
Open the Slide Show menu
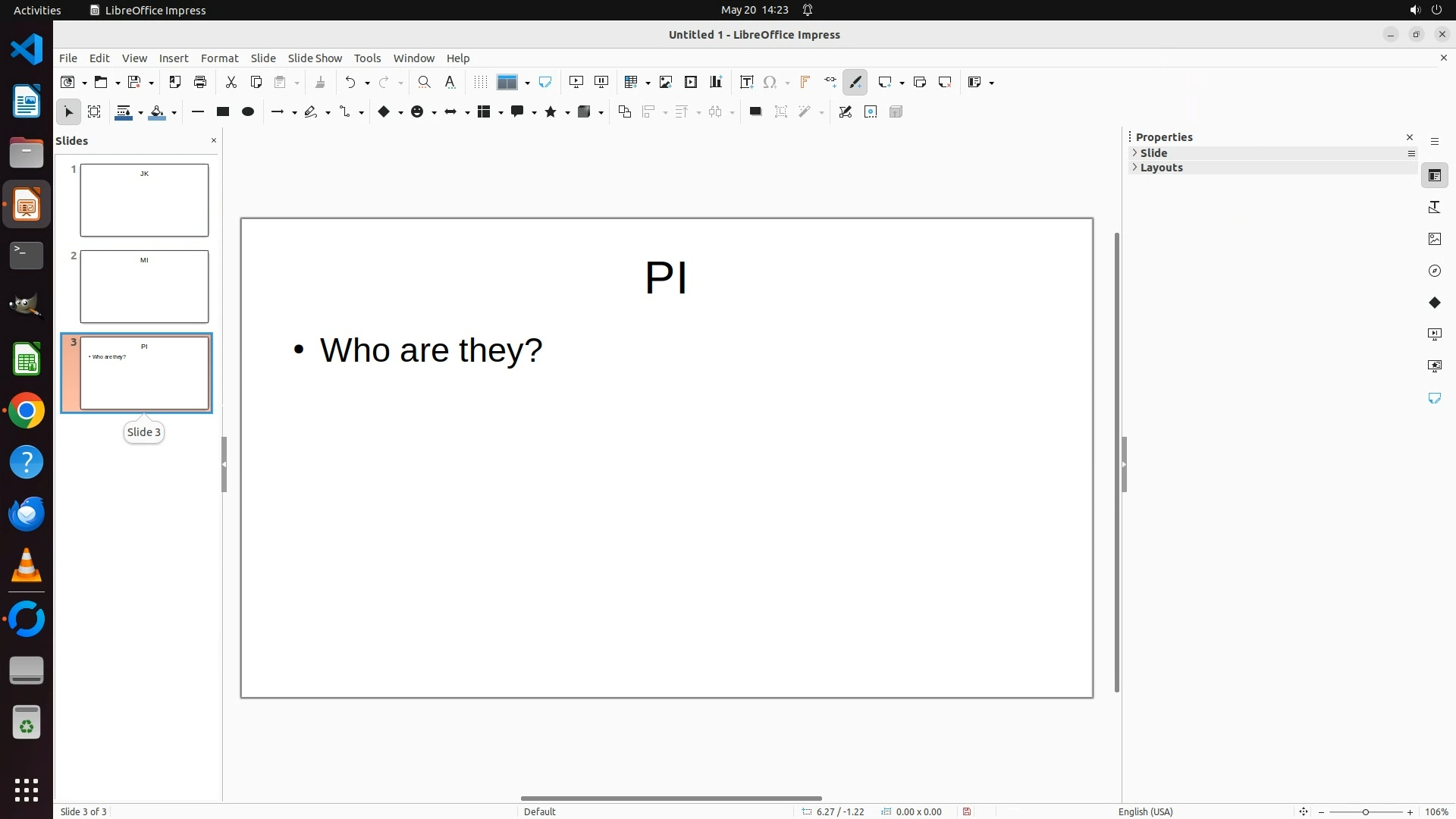315,58
